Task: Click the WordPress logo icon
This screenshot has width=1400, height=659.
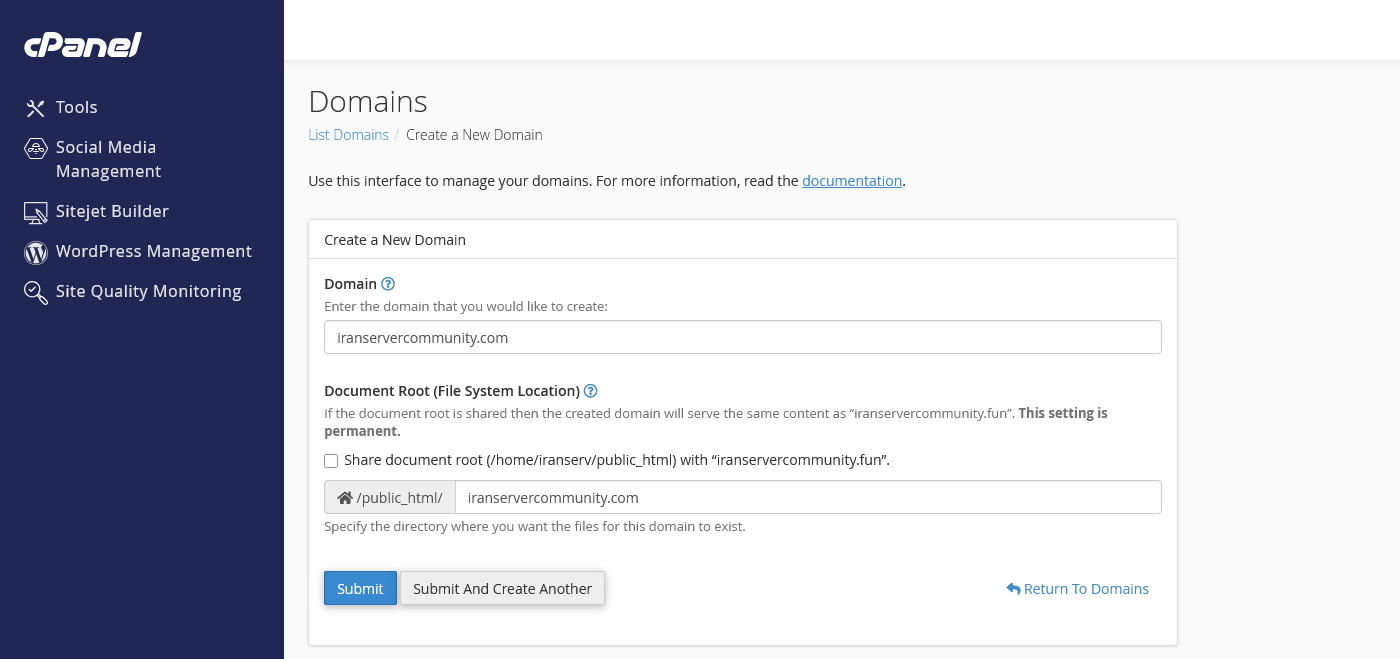Action: coord(36,252)
